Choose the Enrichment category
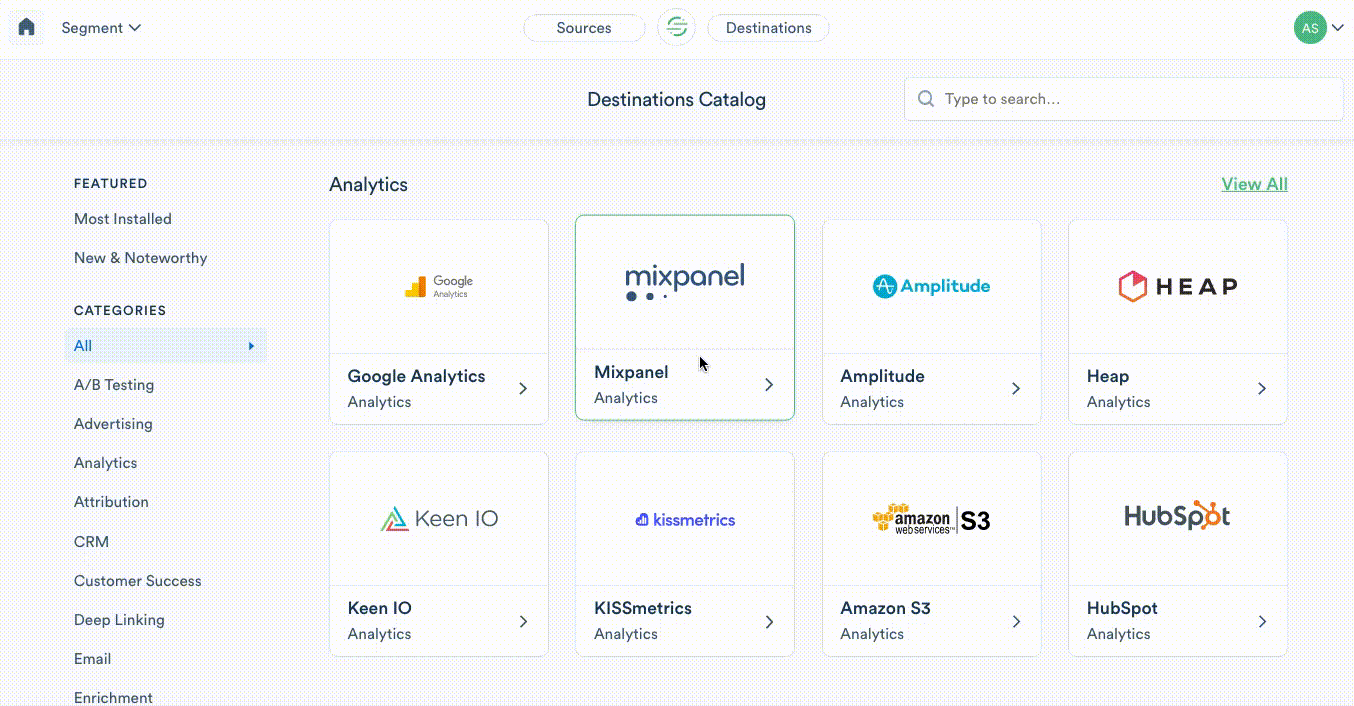The width and height of the screenshot is (1354, 706). [113, 697]
